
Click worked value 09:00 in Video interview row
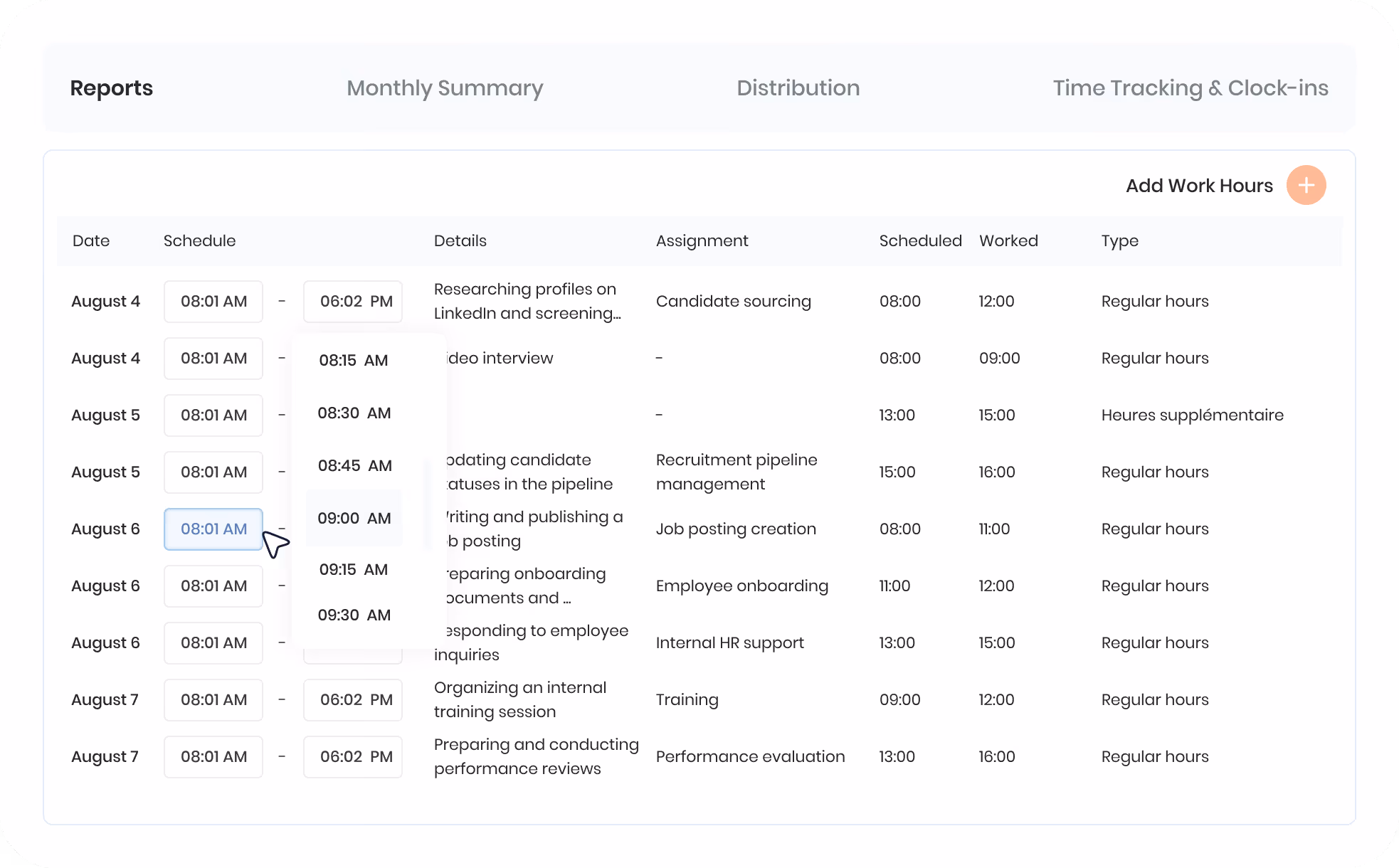[999, 358]
